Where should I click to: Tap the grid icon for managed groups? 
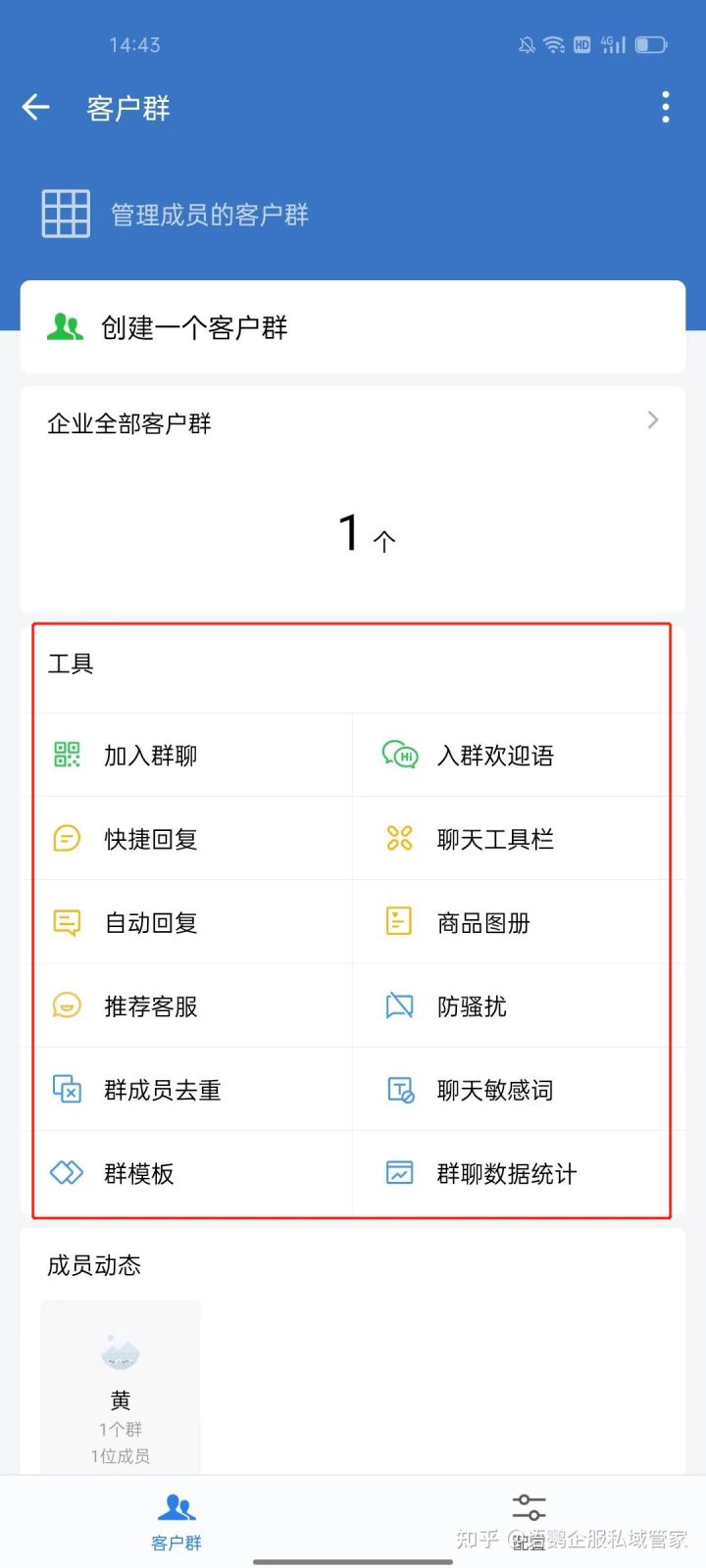[x=66, y=214]
